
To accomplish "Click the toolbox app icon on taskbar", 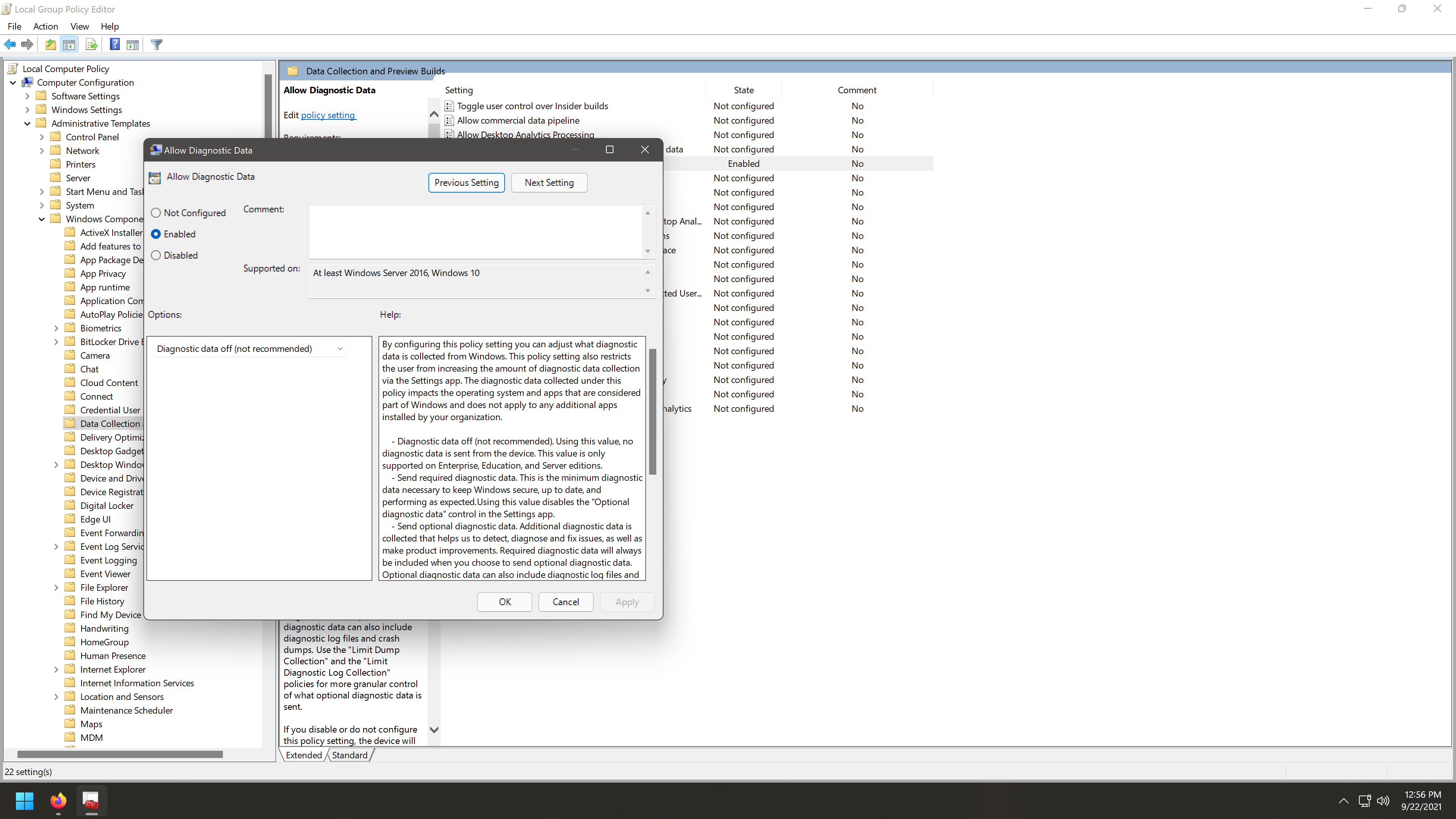I will click(91, 800).
